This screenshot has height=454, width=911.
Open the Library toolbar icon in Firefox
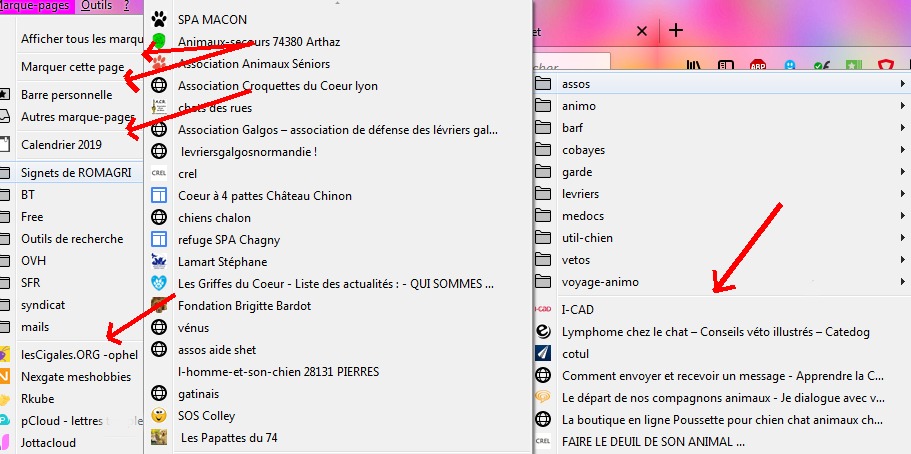693,65
